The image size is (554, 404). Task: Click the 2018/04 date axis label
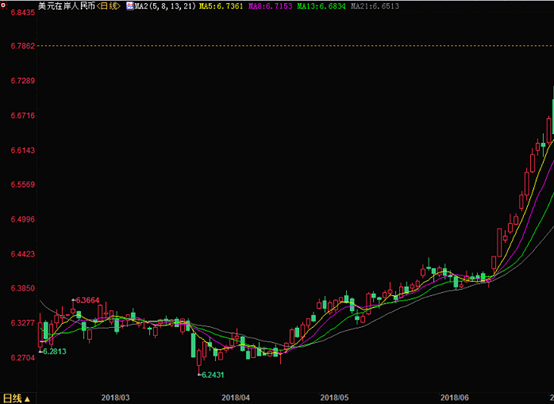point(236,398)
